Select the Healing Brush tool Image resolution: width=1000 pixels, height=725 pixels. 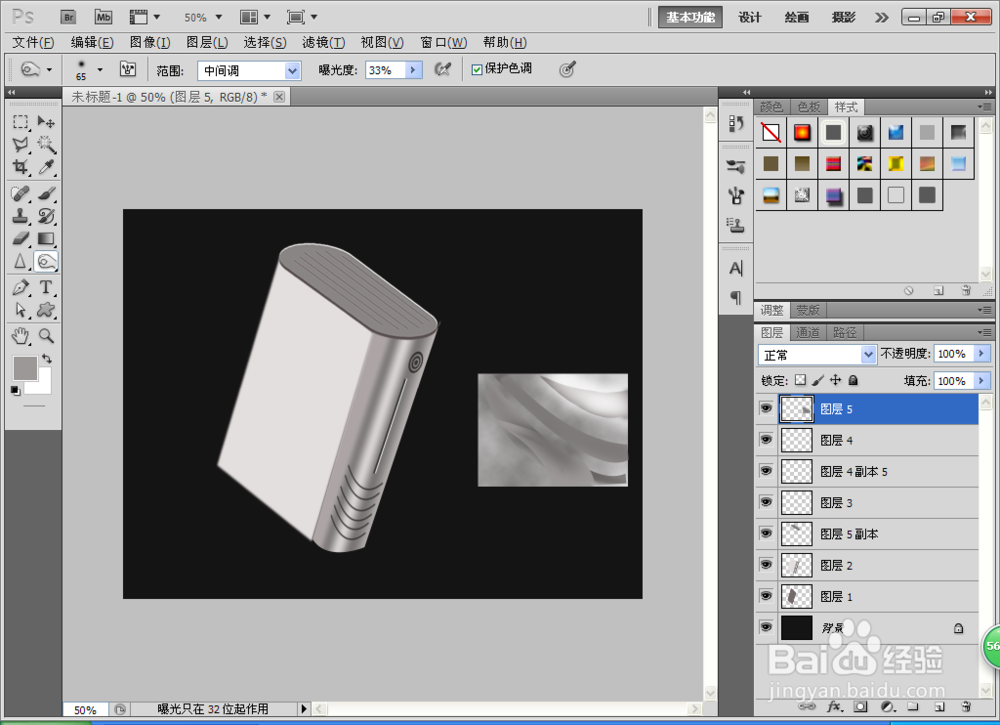click(x=20, y=193)
